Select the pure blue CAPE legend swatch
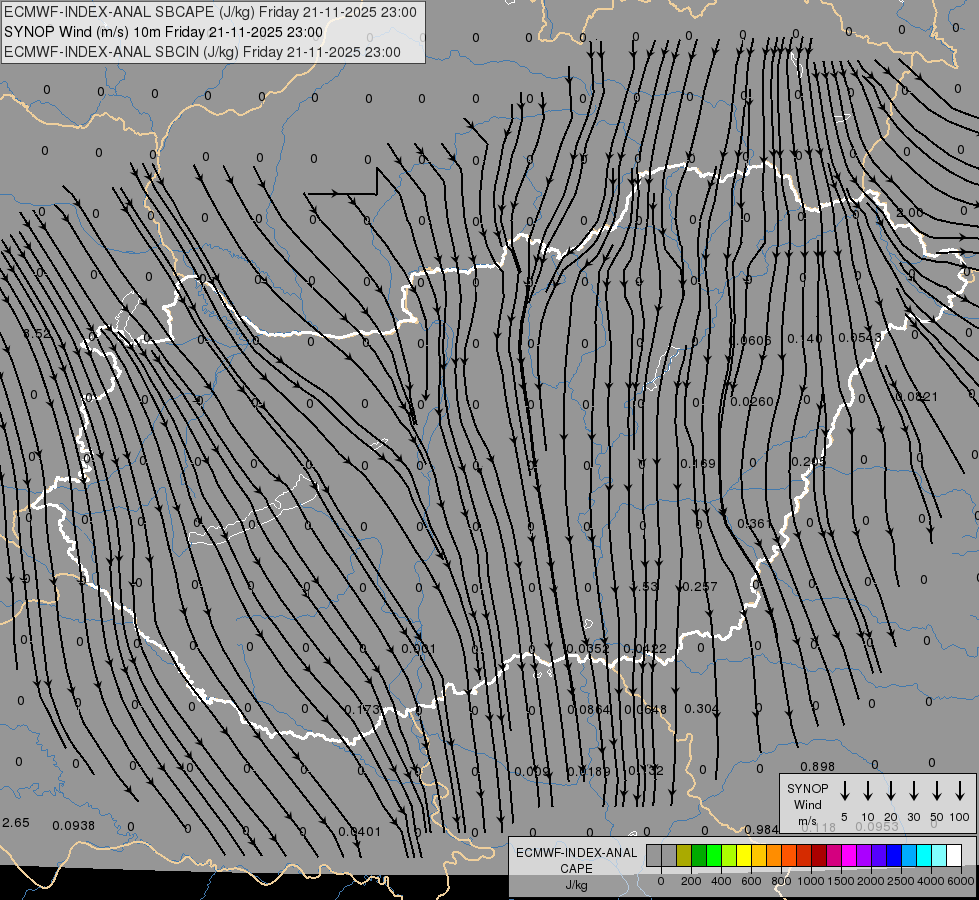Viewport: 979px width, 900px height. (x=893, y=856)
